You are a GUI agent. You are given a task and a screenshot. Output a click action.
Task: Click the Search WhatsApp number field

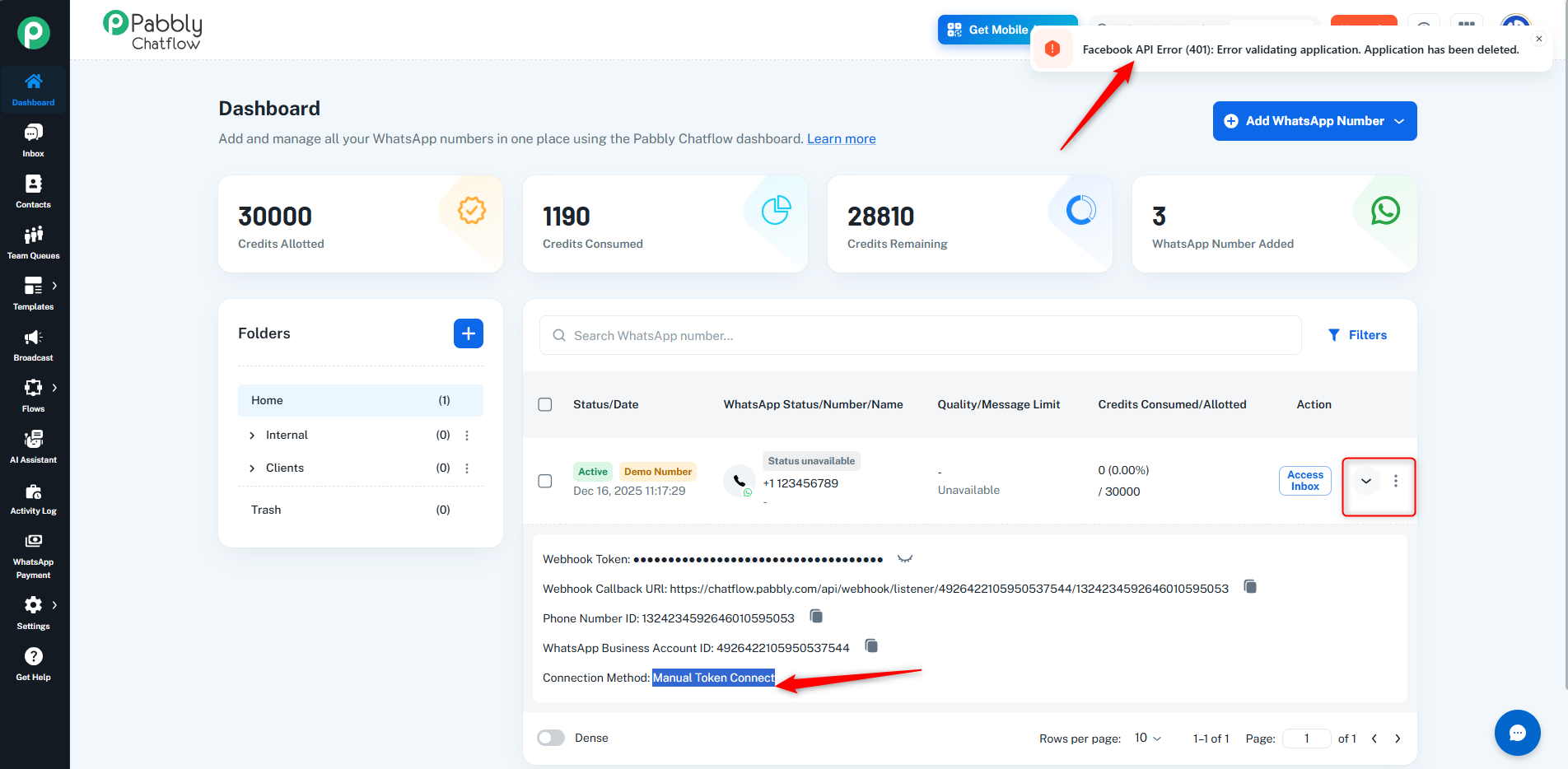point(921,335)
